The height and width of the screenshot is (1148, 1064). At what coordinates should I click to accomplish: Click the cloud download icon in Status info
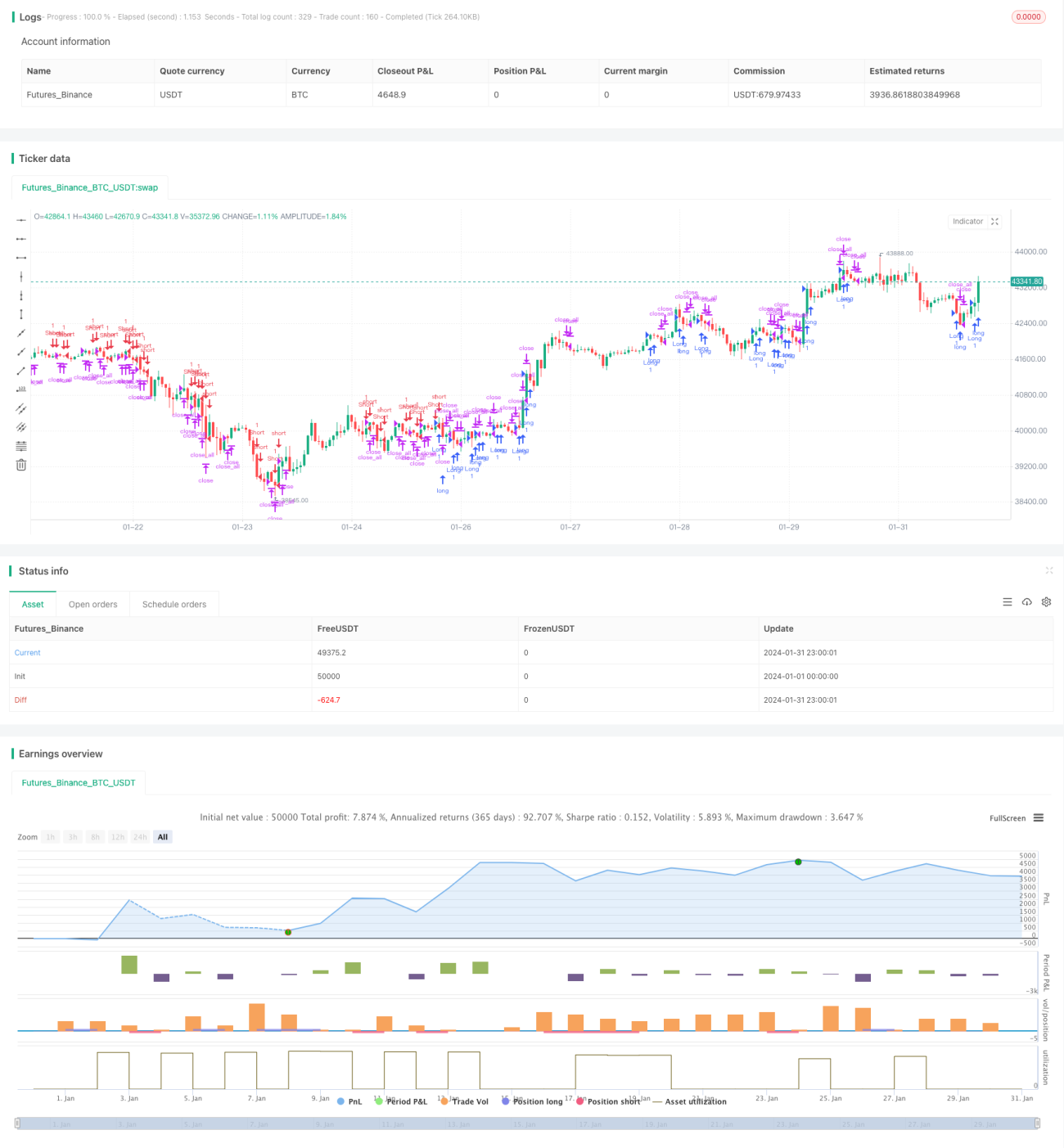coord(1027,602)
